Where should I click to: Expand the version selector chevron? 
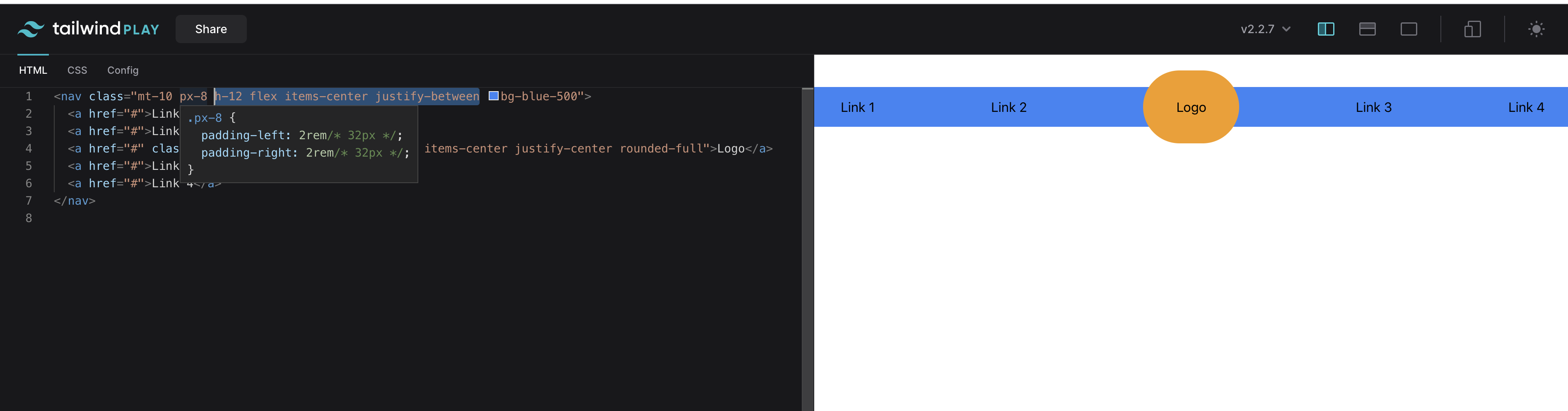coord(1286,29)
